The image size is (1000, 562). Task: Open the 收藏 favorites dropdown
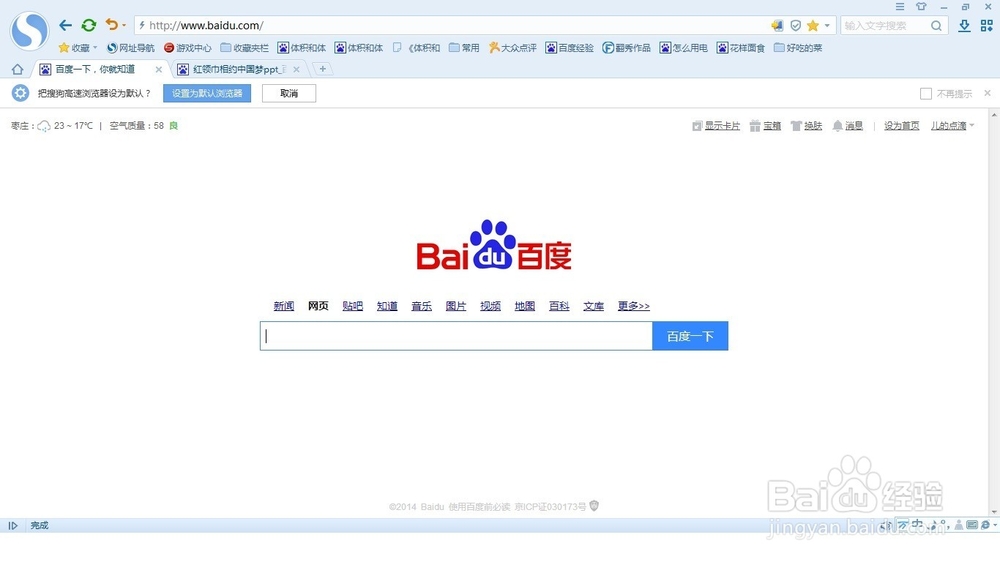[x=78, y=48]
